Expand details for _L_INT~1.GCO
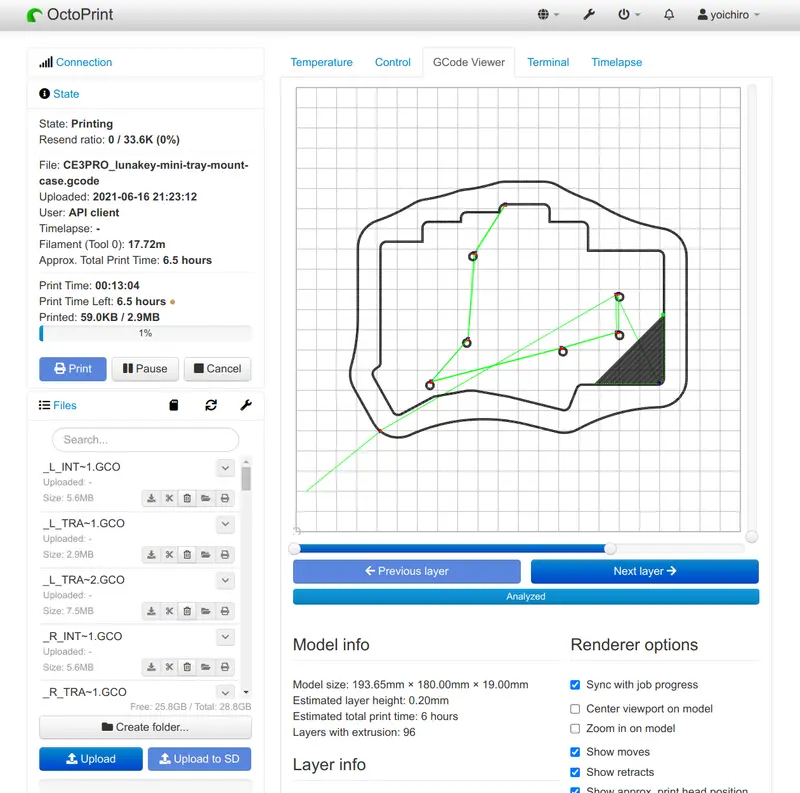This screenshot has height=793, width=800. [225, 468]
